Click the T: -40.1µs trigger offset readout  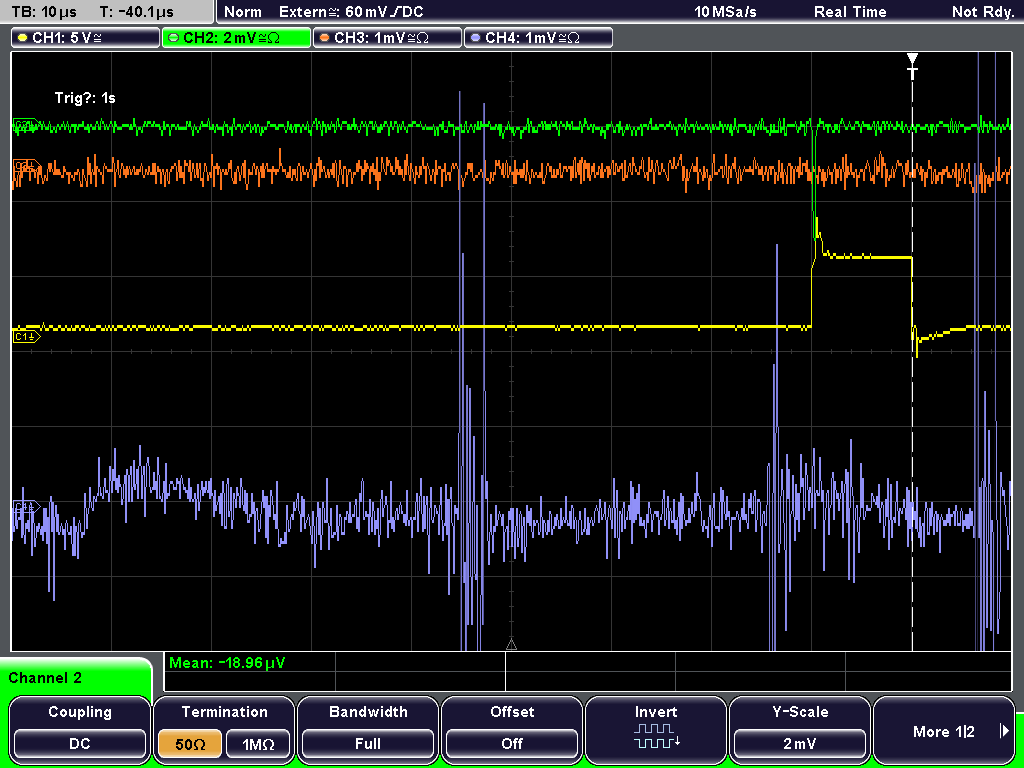click(x=134, y=12)
